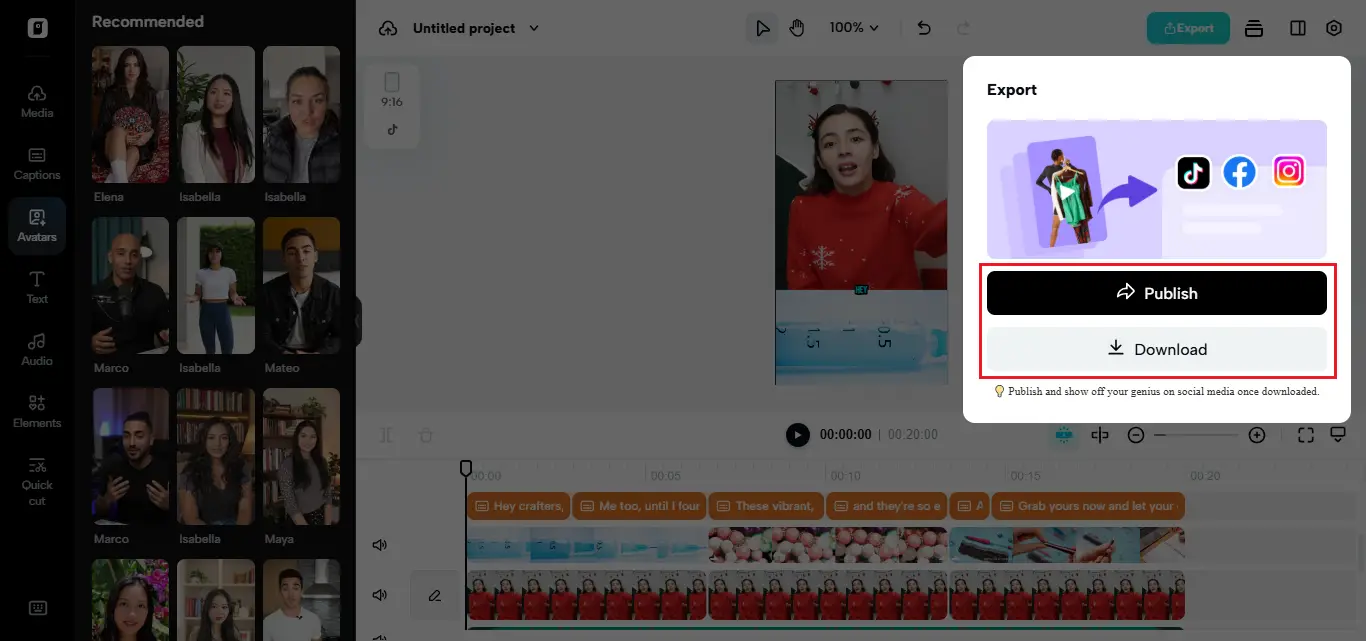Viewport: 1366px width, 641px height.
Task: Mute the first video track
Action: tap(379, 546)
